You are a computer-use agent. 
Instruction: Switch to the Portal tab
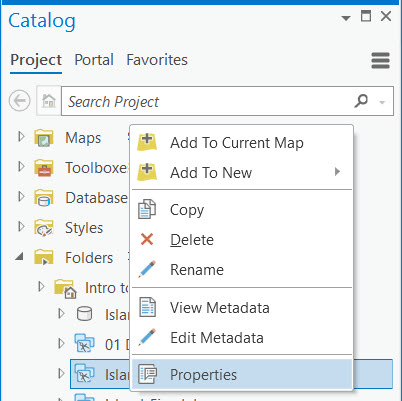coord(94,60)
